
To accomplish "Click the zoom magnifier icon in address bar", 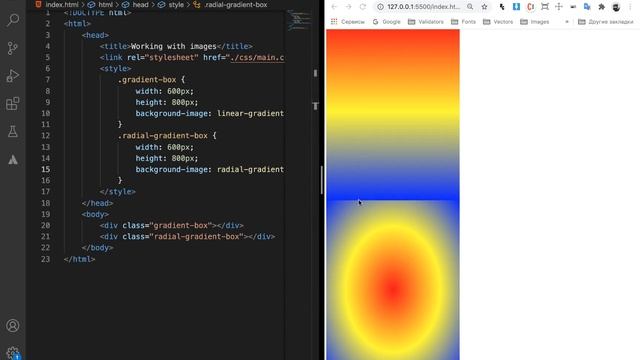I will [470, 7].
